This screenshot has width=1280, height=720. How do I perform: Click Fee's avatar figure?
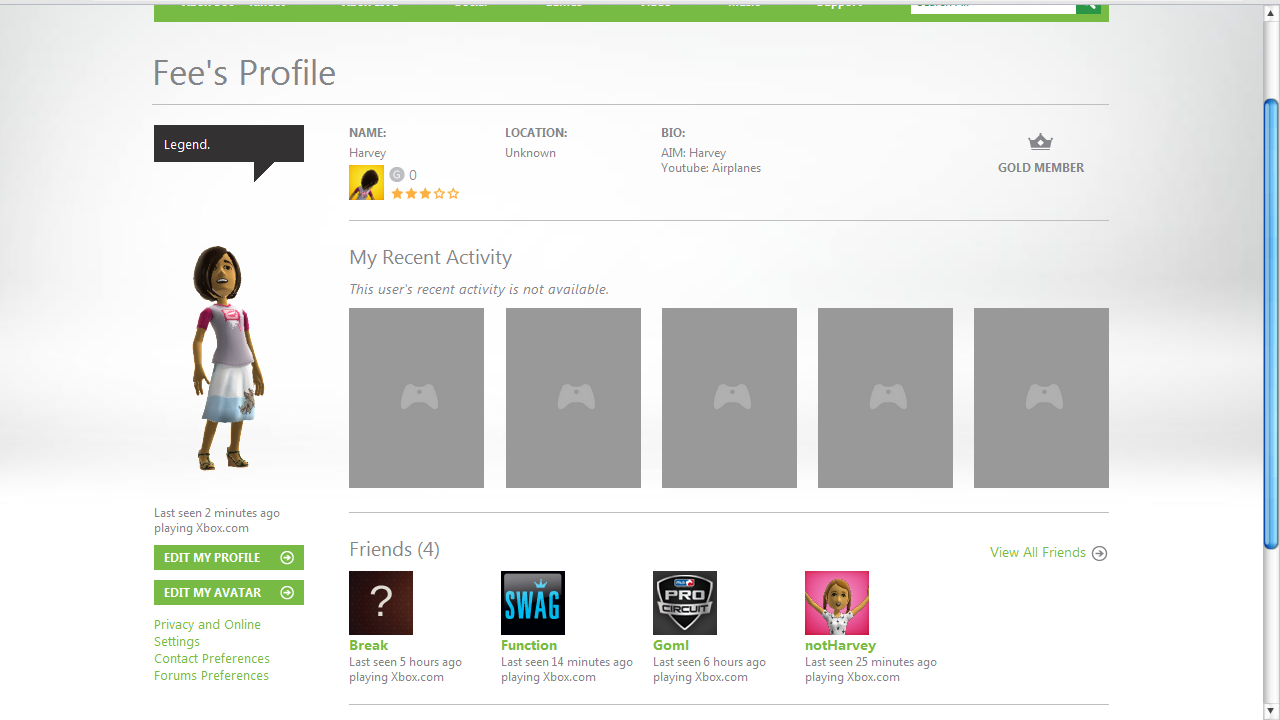coord(229,358)
